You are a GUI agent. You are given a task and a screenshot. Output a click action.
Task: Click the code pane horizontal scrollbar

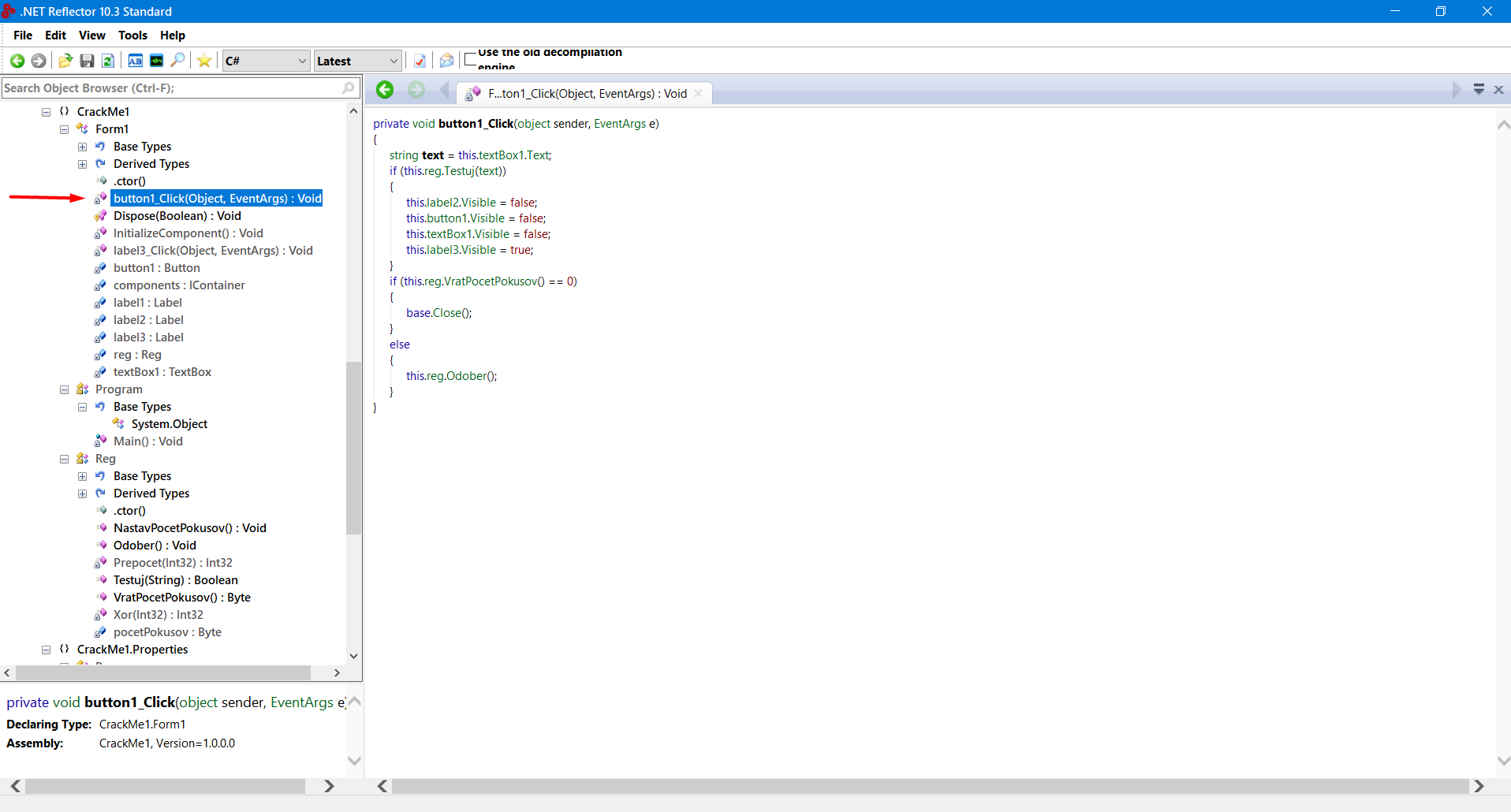[x=931, y=786]
